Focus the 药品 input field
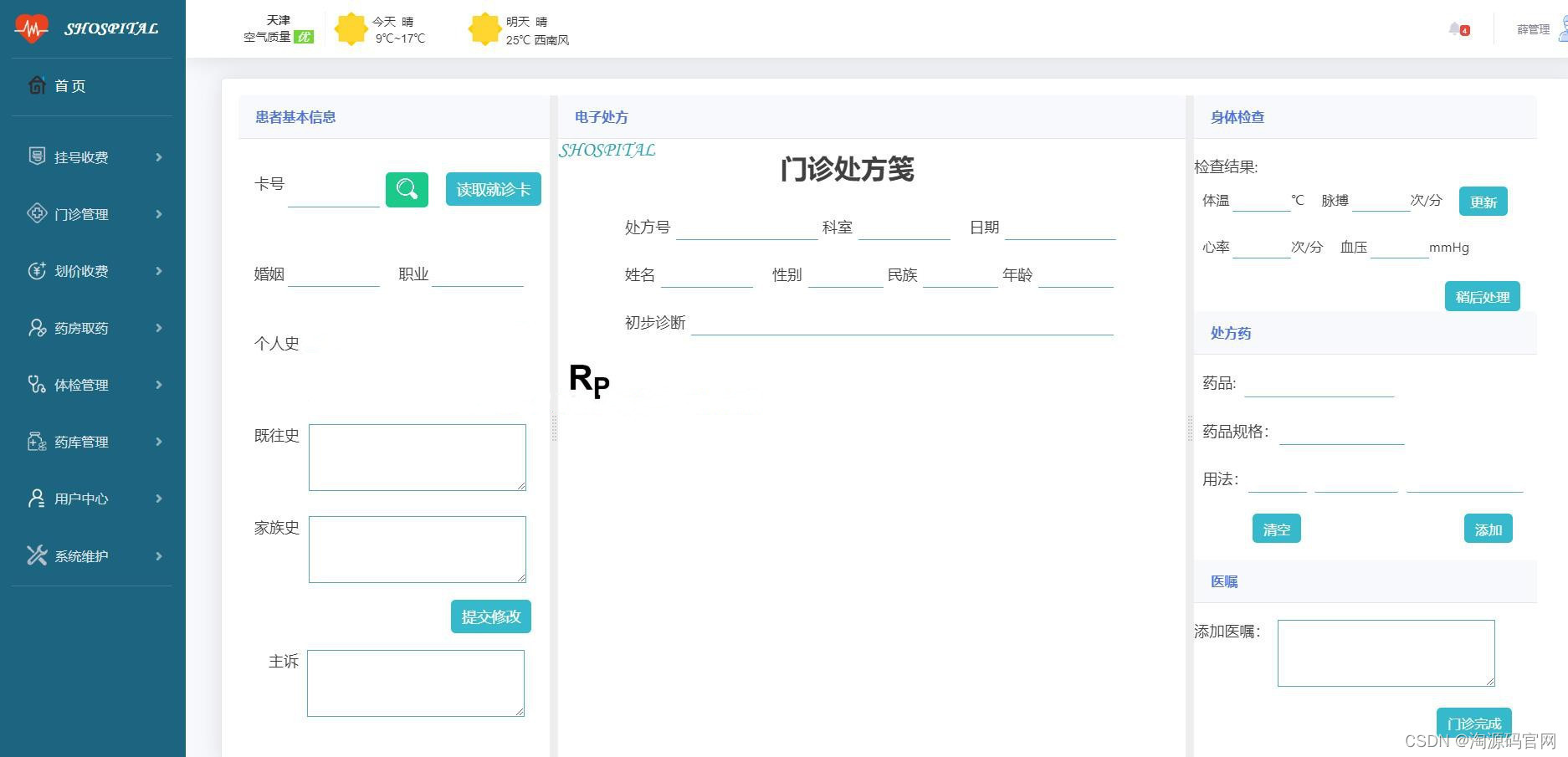Viewport: 1568px width, 757px height. coord(1319,384)
